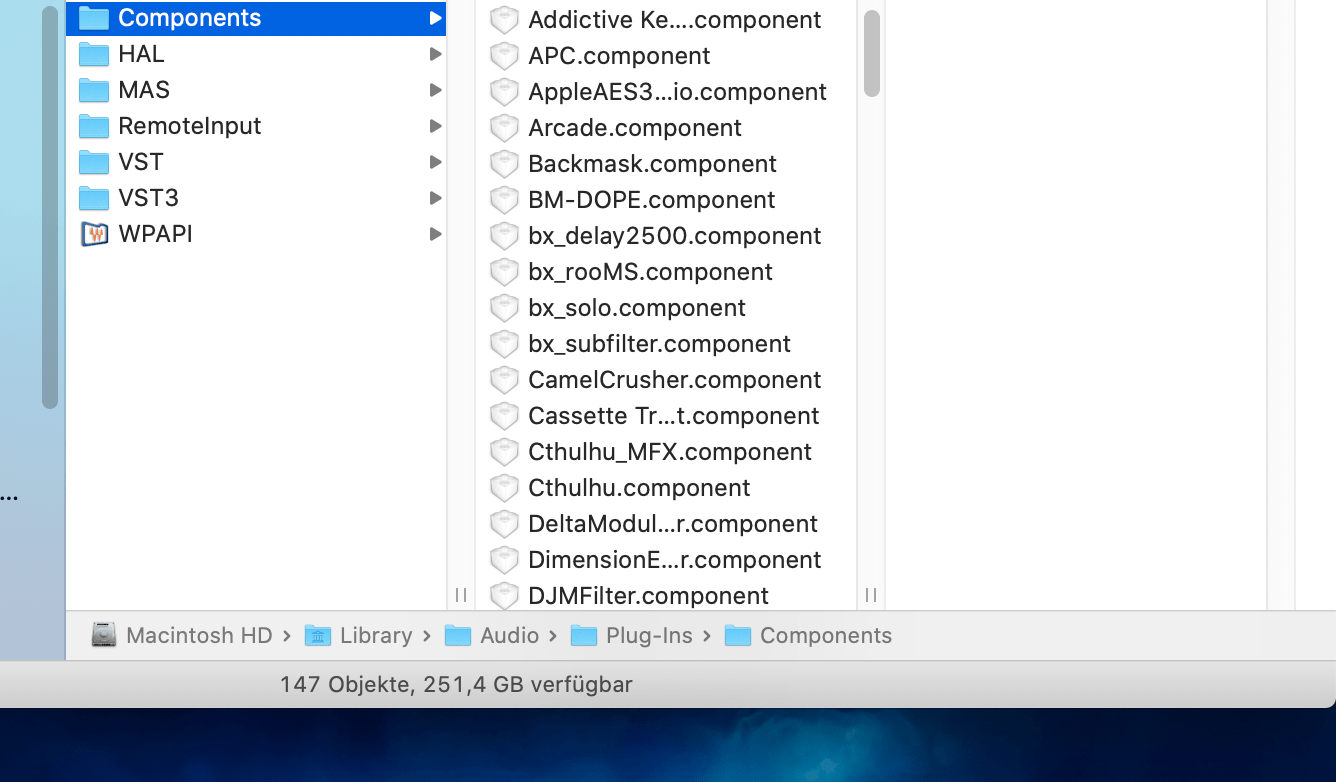Click the DeltaModul...r.component shield icon
The width and height of the screenshot is (1336, 782).
(x=504, y=524)
